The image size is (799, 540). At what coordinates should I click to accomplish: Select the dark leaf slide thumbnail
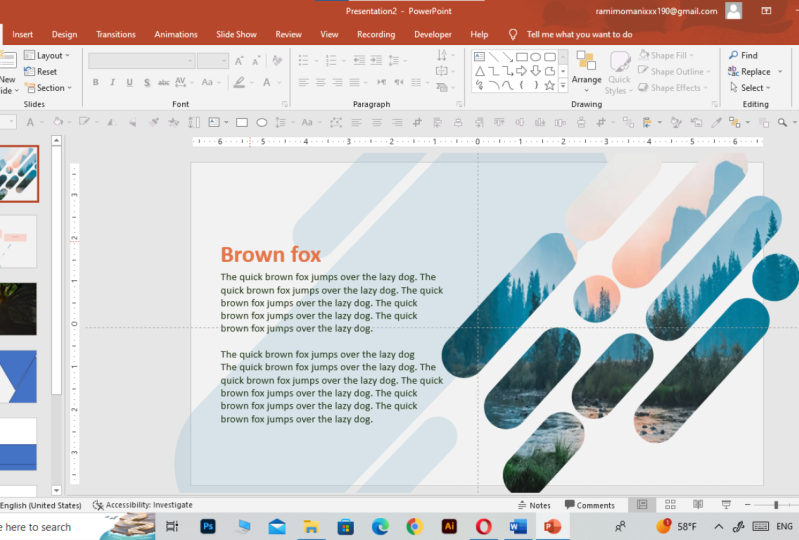click(x=18, y=309)
